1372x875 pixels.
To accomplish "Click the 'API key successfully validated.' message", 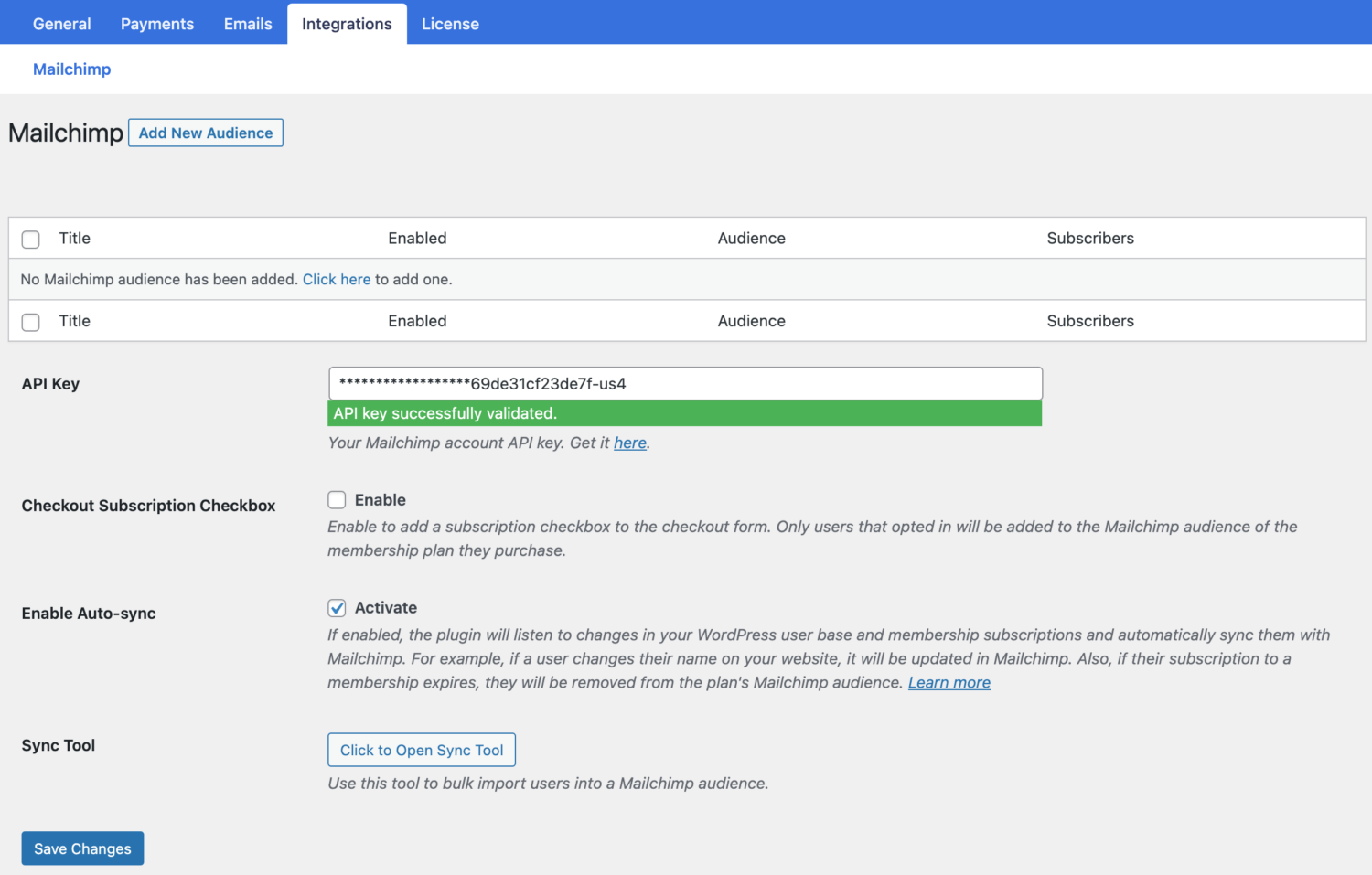I will coord(684,413).
